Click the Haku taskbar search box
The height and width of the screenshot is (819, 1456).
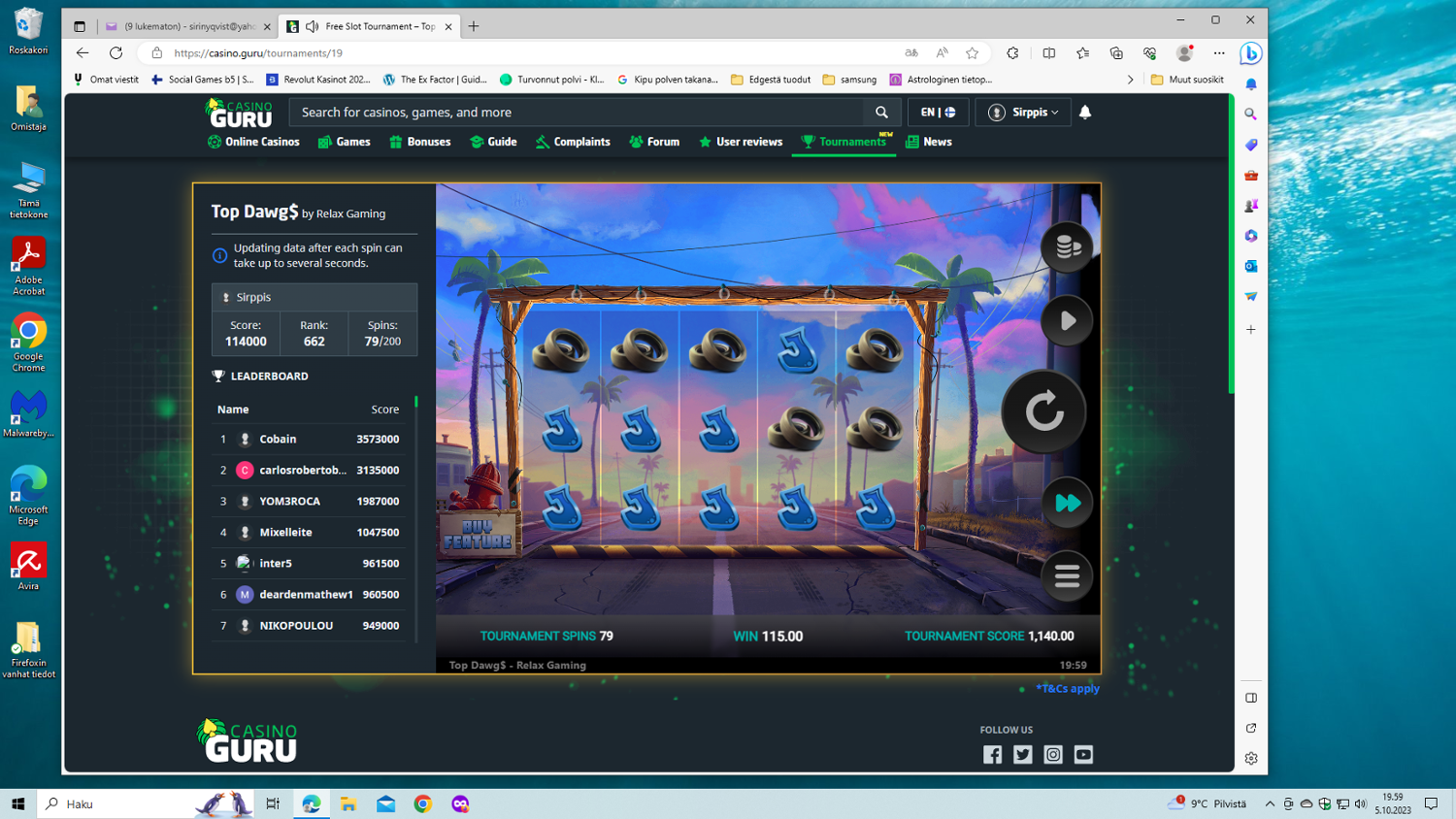tap(146, 803)
